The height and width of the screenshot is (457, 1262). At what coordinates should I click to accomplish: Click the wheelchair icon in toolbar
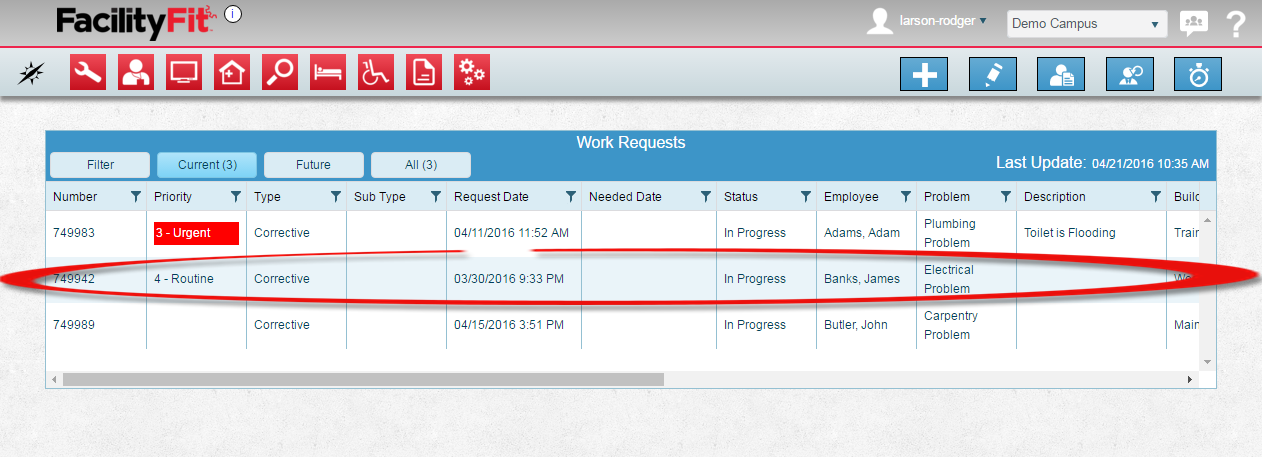coord(376,73)
